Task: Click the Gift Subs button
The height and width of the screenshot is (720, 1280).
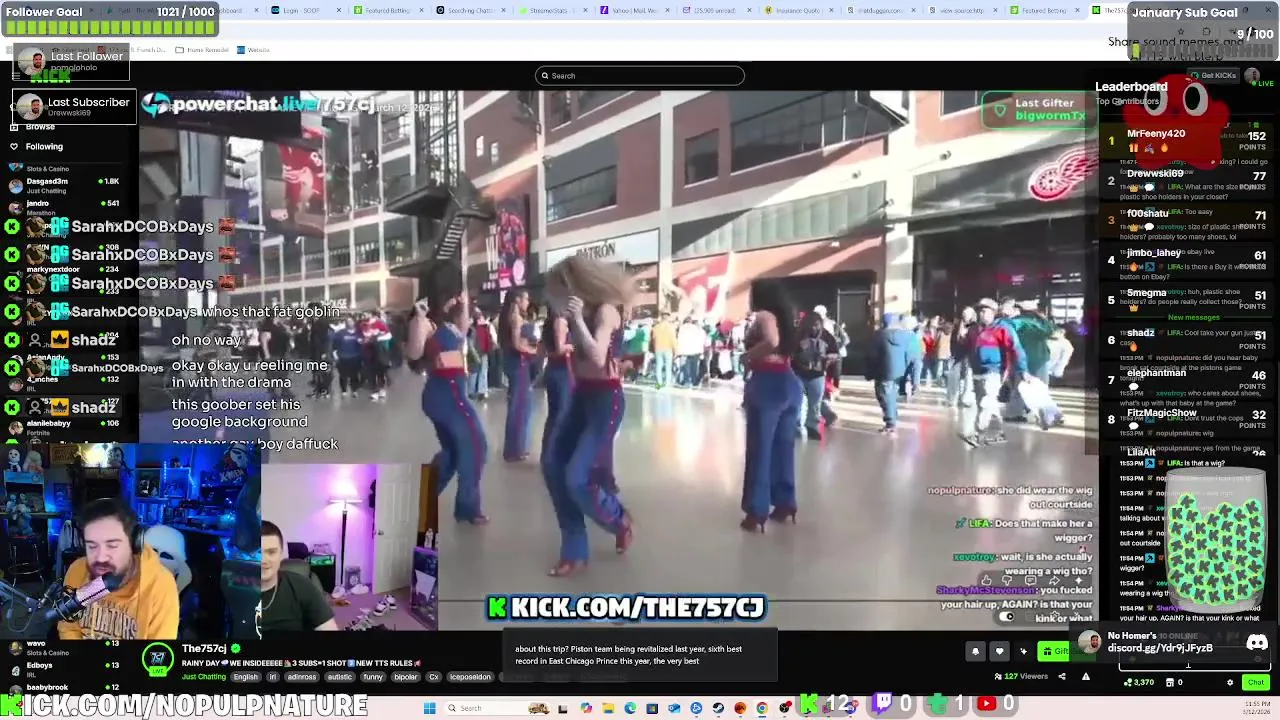Action: (x=1066, y=651)
